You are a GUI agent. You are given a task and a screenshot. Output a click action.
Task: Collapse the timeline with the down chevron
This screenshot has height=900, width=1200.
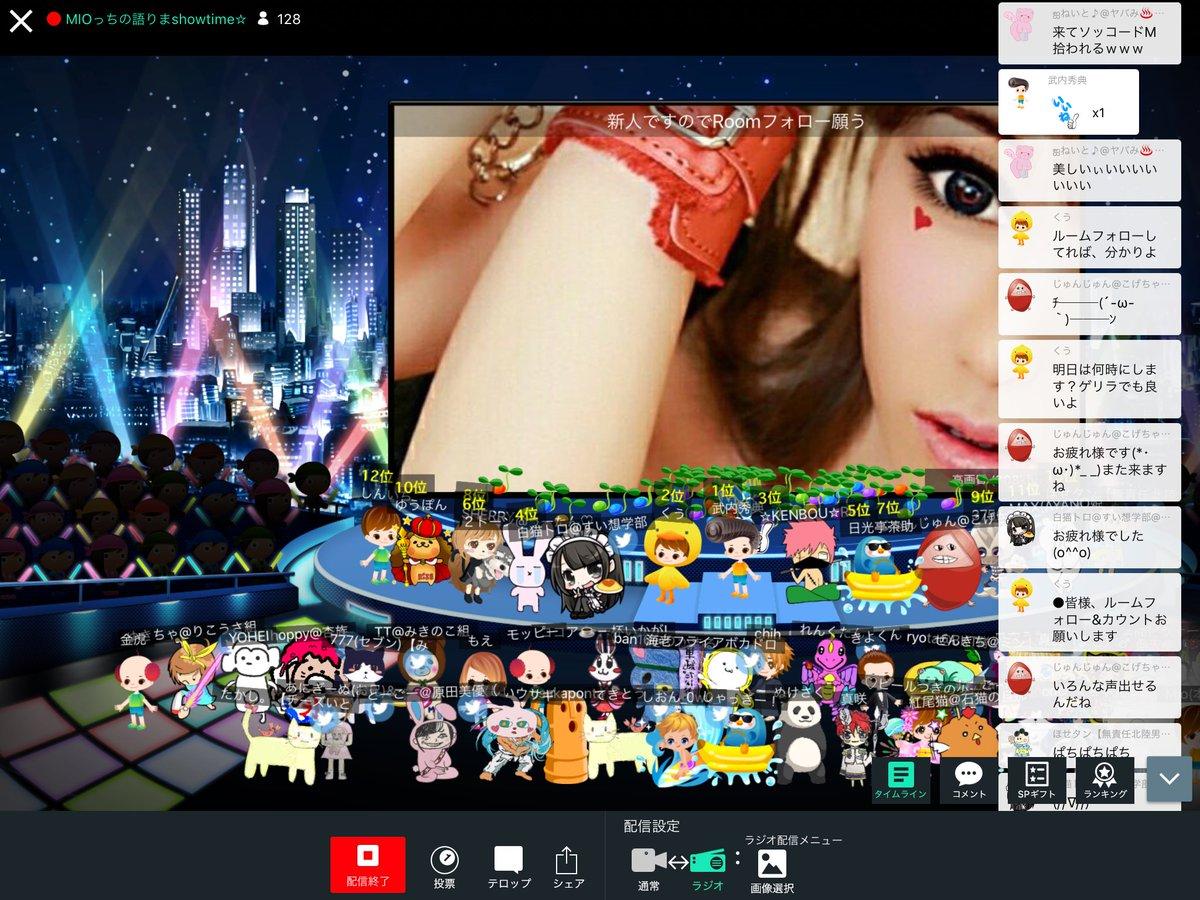pyautogui.click(x=1169, y=778)
